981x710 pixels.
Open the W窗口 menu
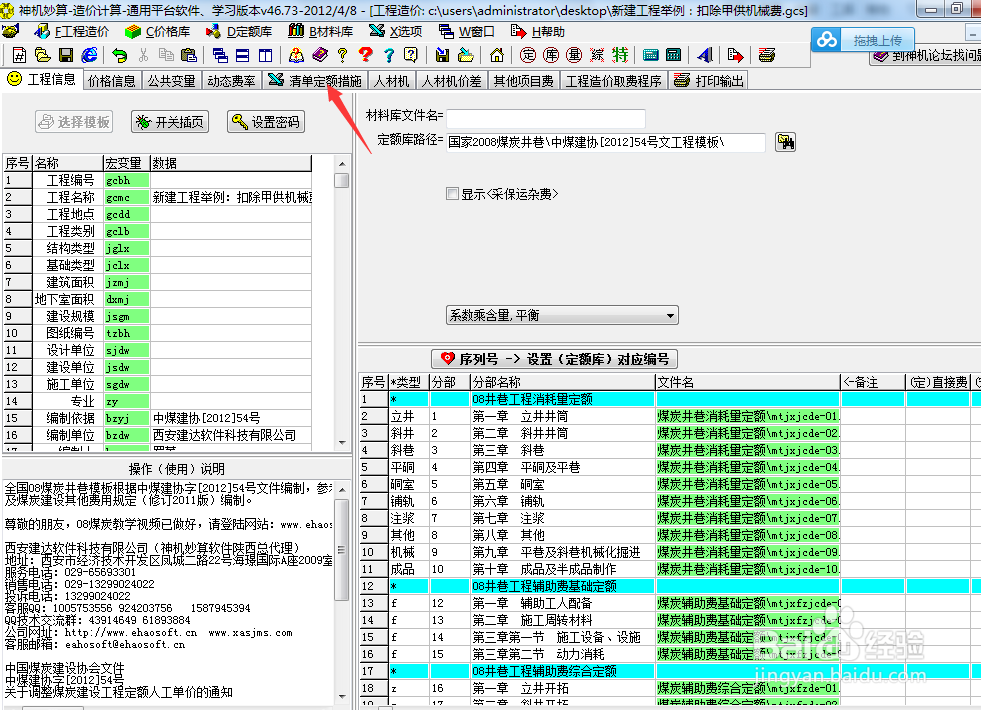click(x=467, y=32)
